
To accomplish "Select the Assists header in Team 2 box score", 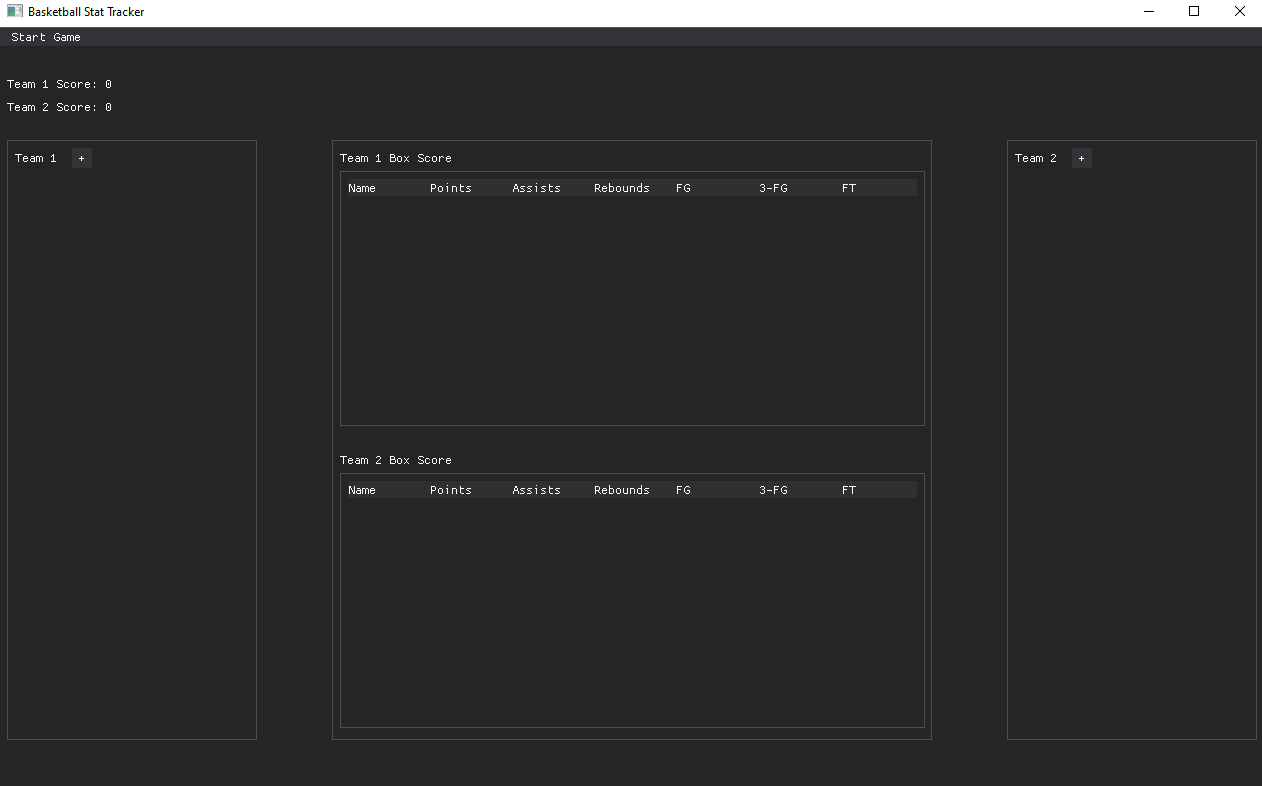I will click(536, 489).
